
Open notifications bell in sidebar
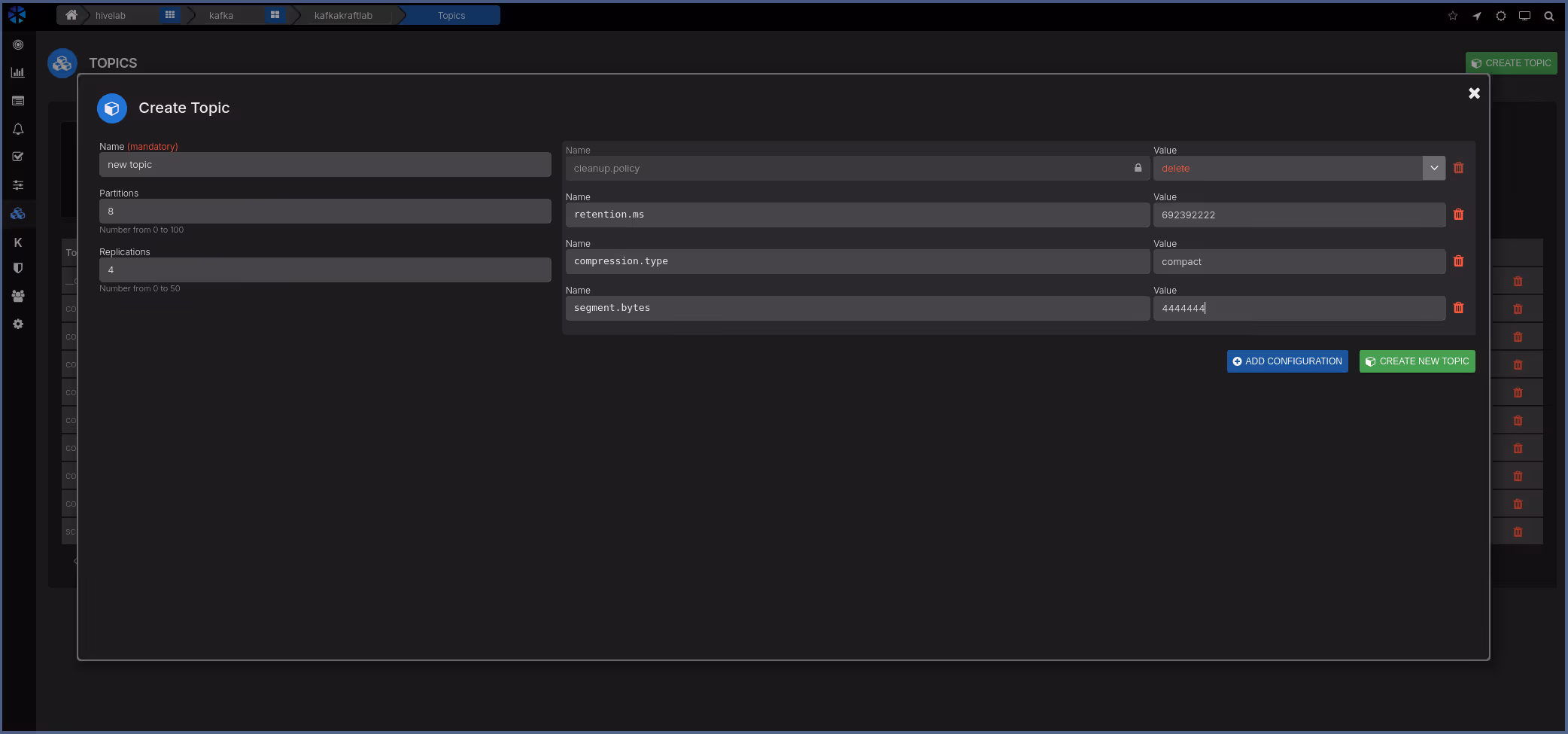[x=18, y=129]
